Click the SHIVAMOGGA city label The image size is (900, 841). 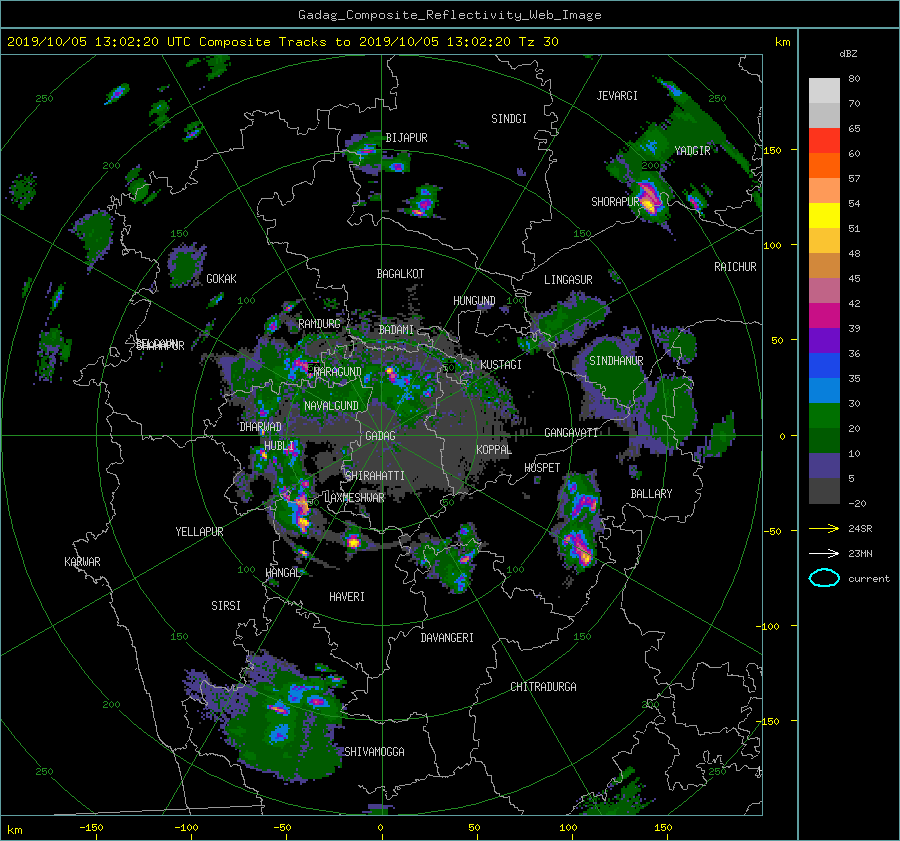(374, 752)
